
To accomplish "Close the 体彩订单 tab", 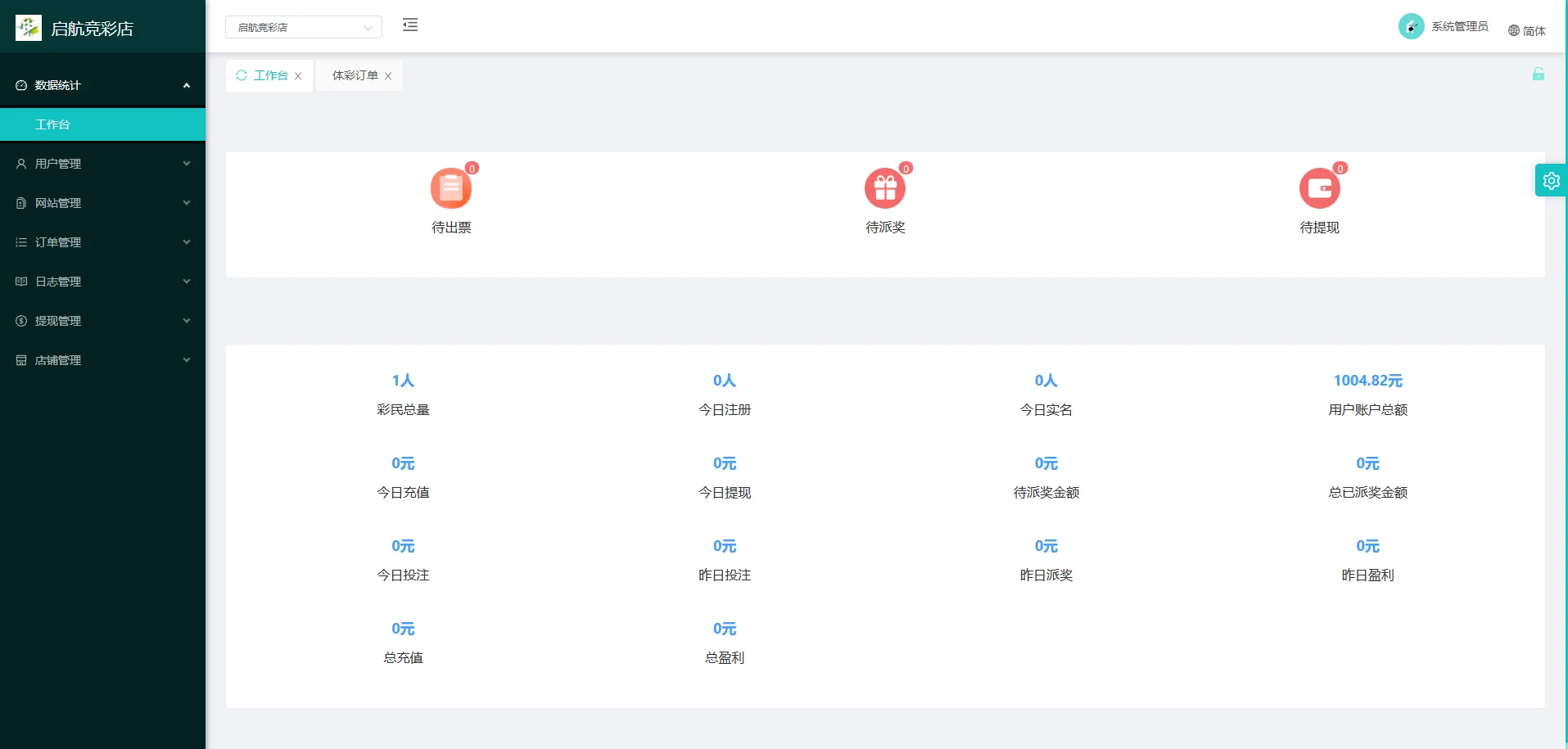I will click(389, 75).
